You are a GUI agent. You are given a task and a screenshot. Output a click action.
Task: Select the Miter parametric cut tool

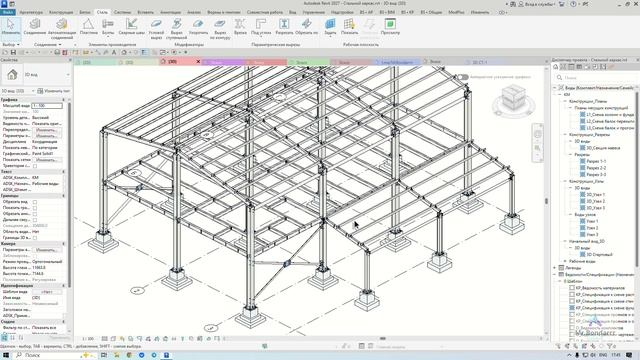click(261, 27)
